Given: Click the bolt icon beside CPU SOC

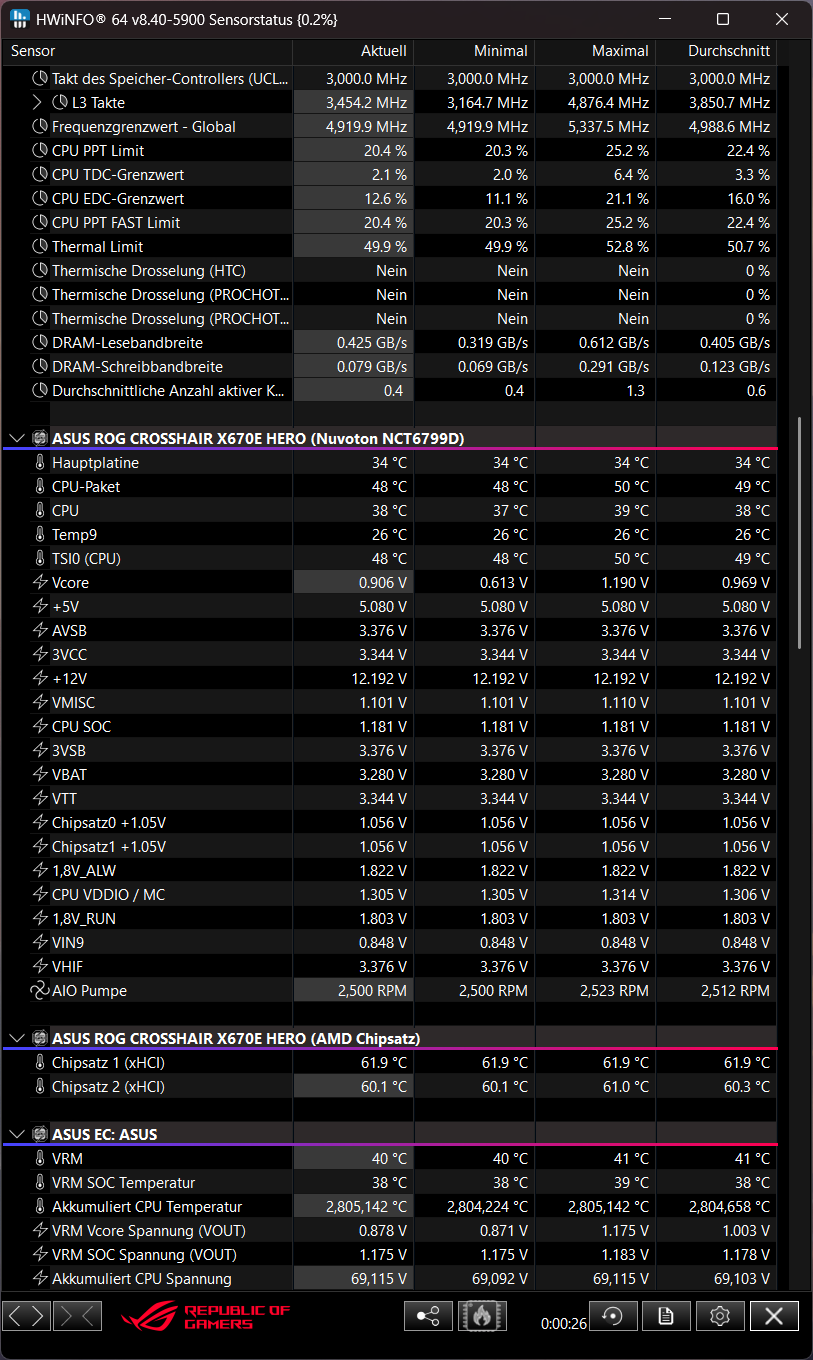Looking at the screenshot, I should click(x=40, y=727).
